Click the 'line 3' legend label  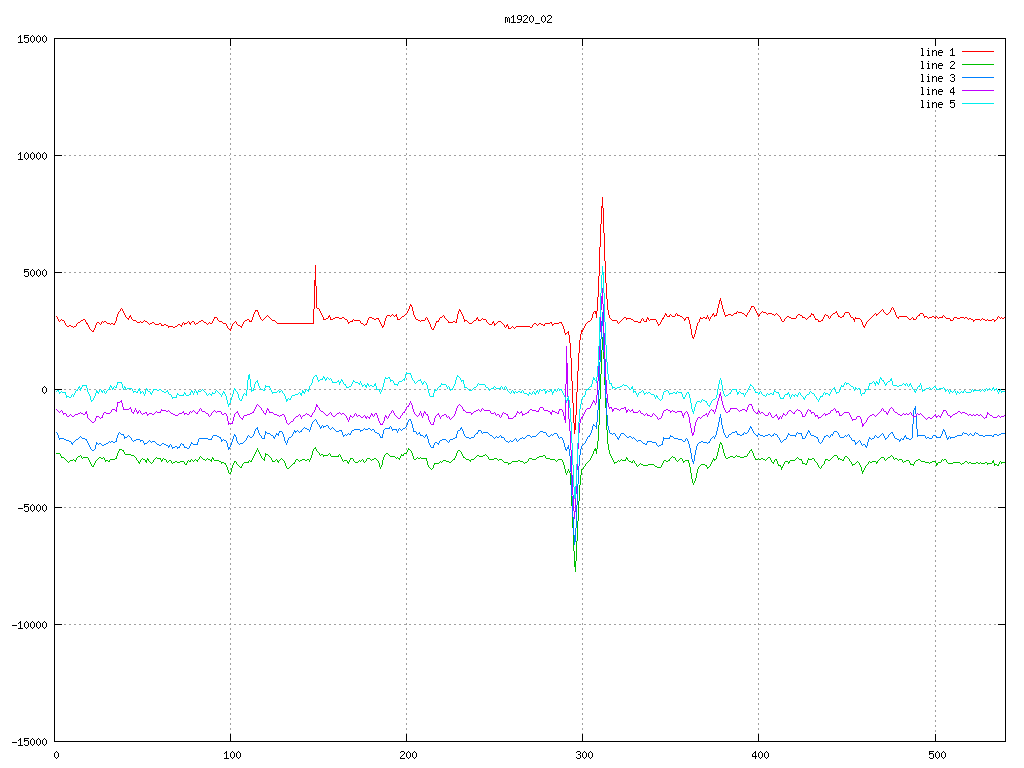[937, 78]
